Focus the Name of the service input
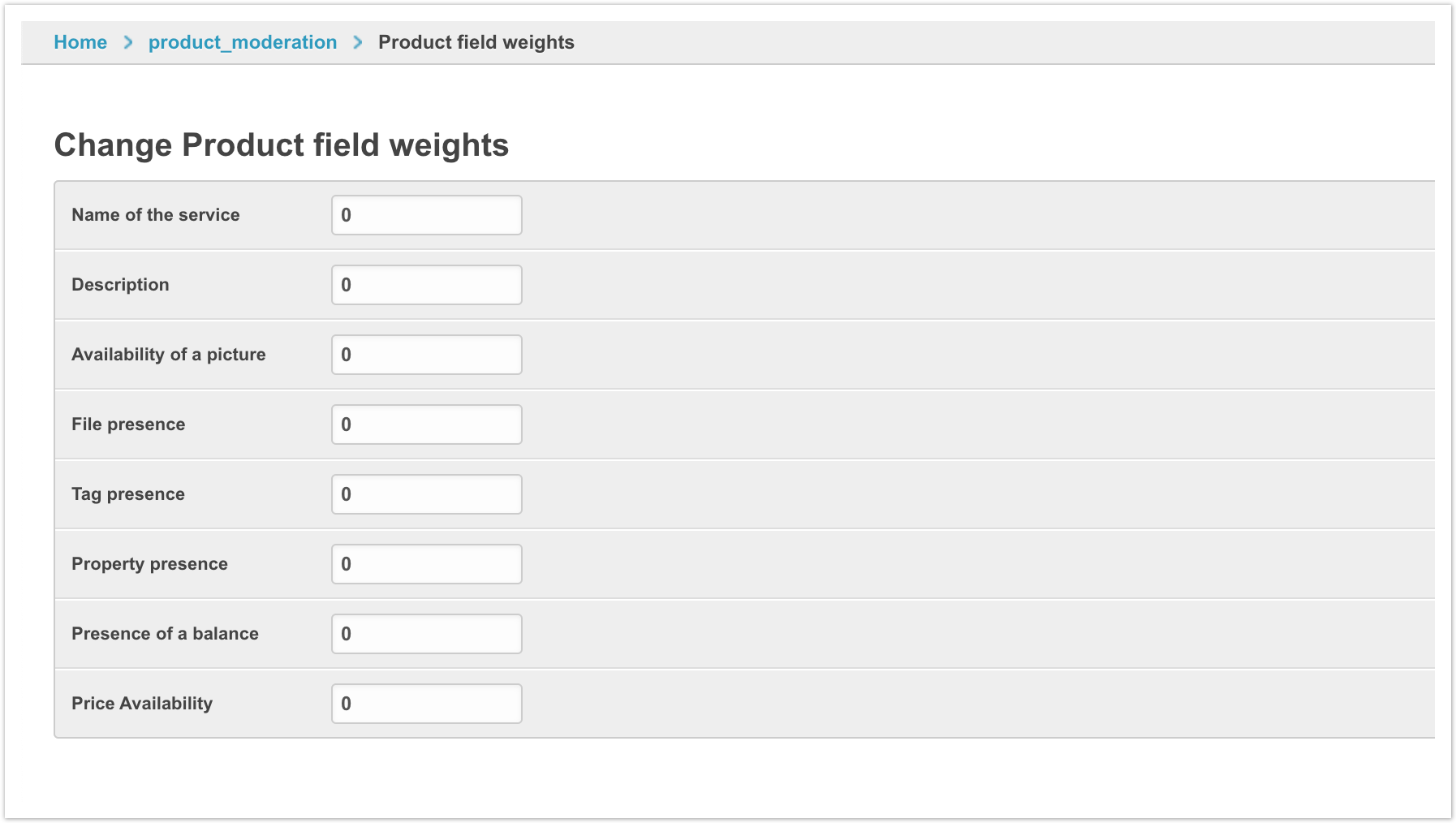This screenshot has width=1456, height=823. pos(426,215)
